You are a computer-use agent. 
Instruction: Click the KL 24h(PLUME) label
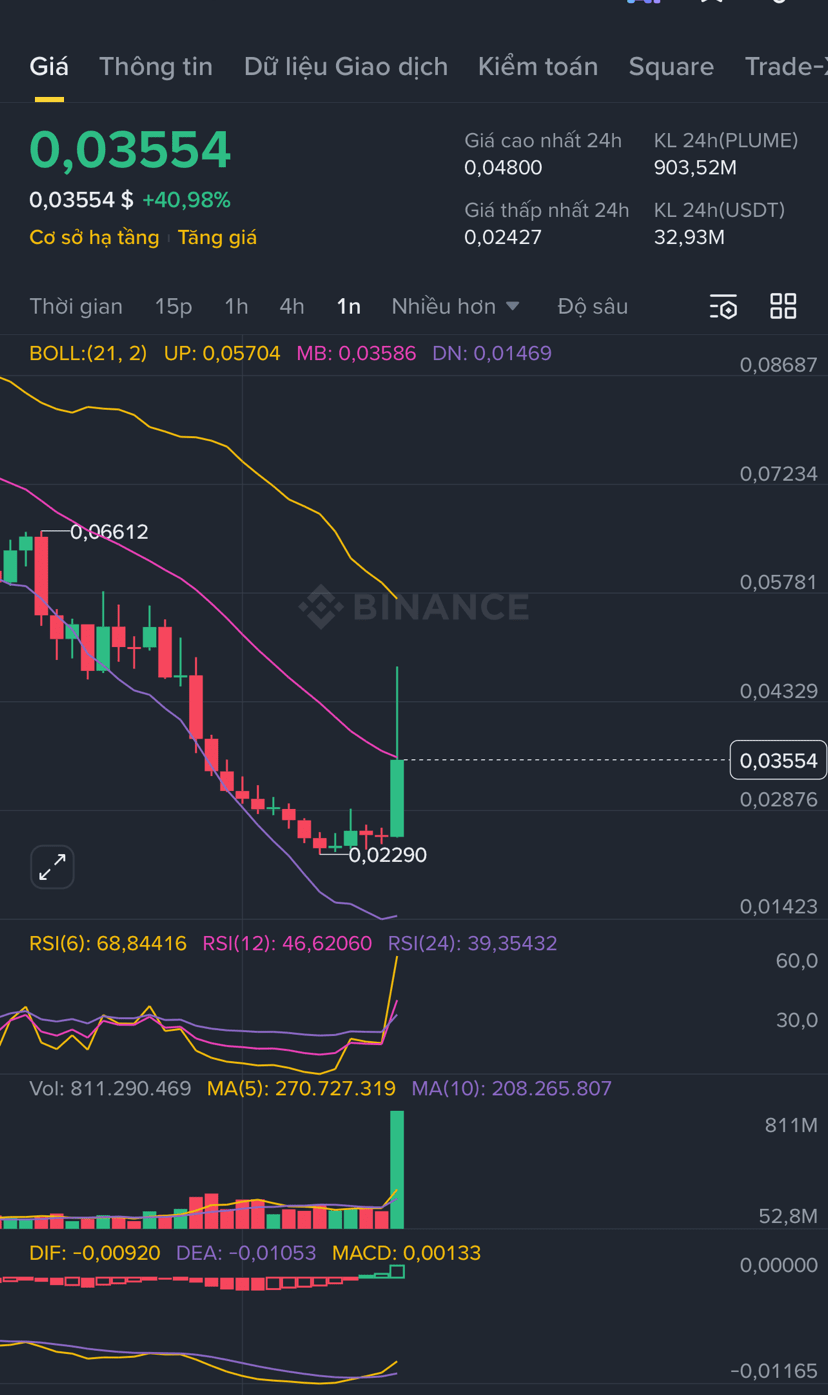pos(726,141)
